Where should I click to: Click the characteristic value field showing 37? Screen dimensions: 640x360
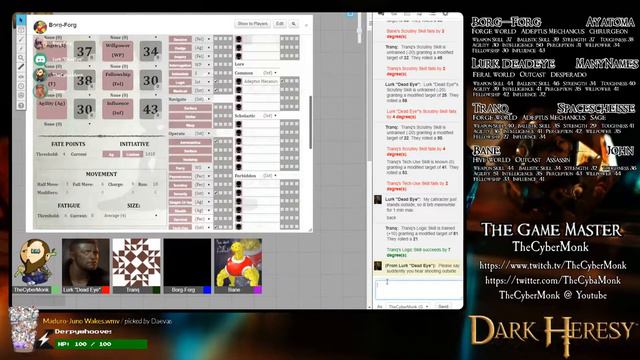[x=84, y=51]
